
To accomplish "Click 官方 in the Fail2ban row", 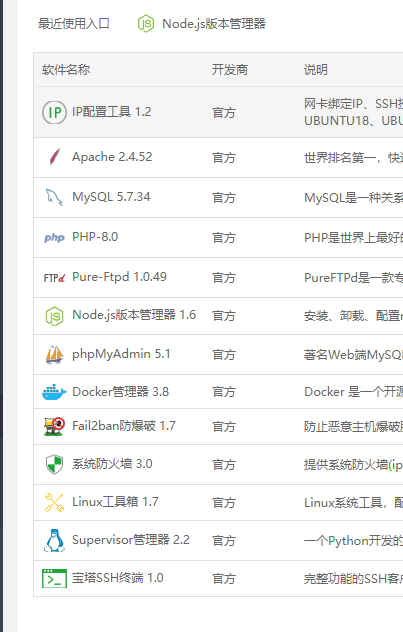I will 224,427.
